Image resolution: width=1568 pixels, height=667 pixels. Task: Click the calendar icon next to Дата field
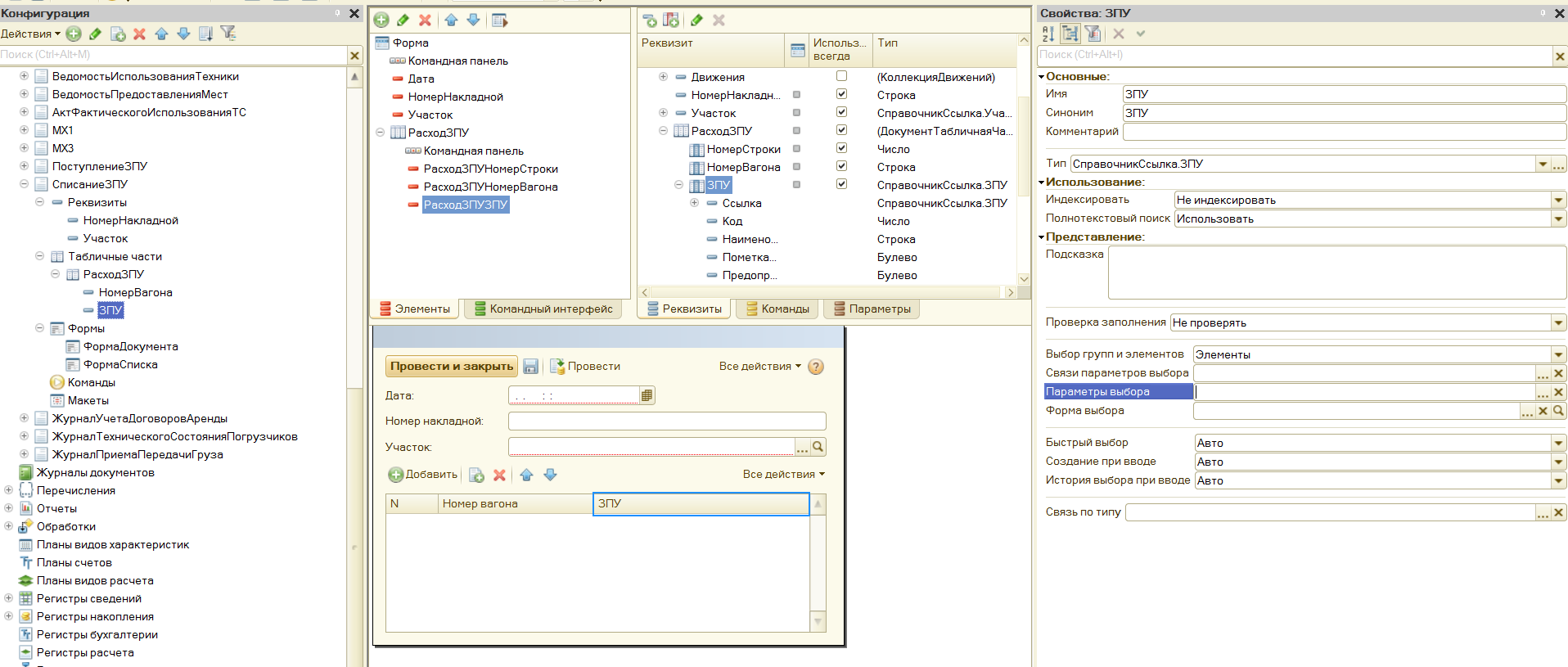(x=647, y=396)
